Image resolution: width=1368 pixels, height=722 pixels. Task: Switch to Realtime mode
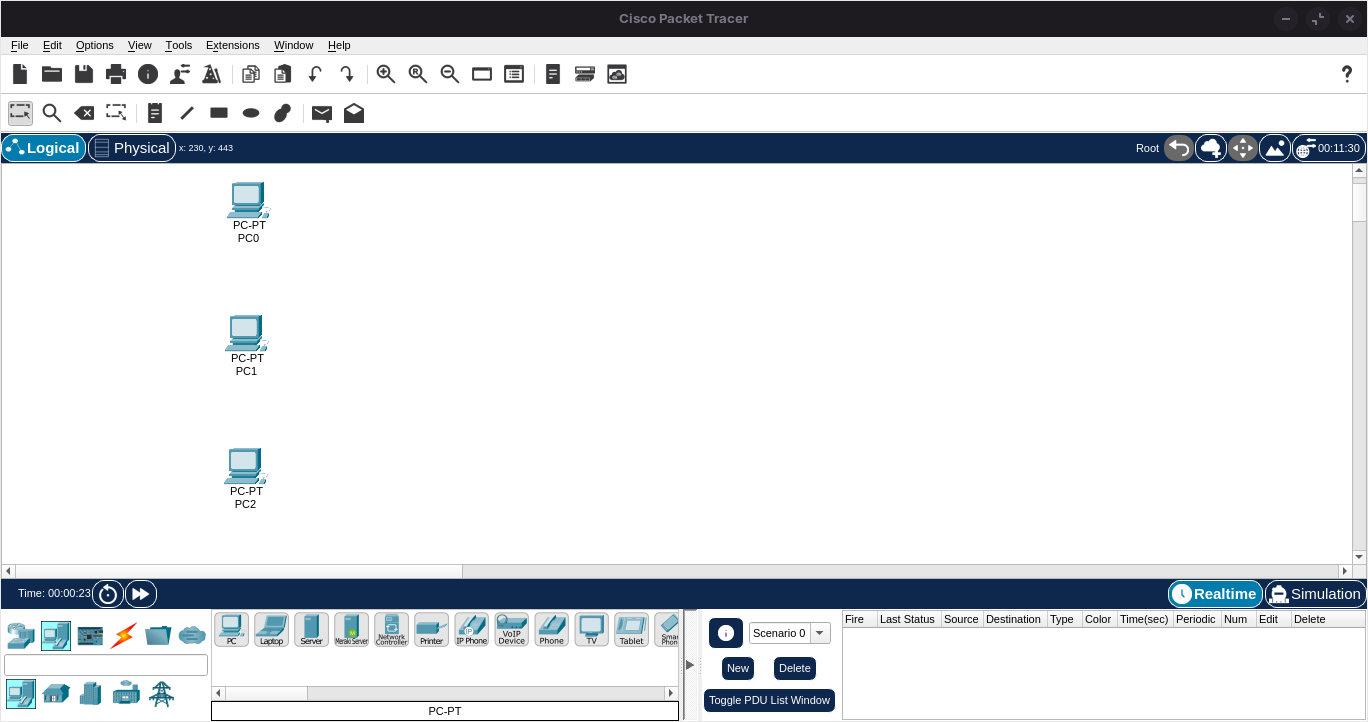click(x=1215, y=594)
